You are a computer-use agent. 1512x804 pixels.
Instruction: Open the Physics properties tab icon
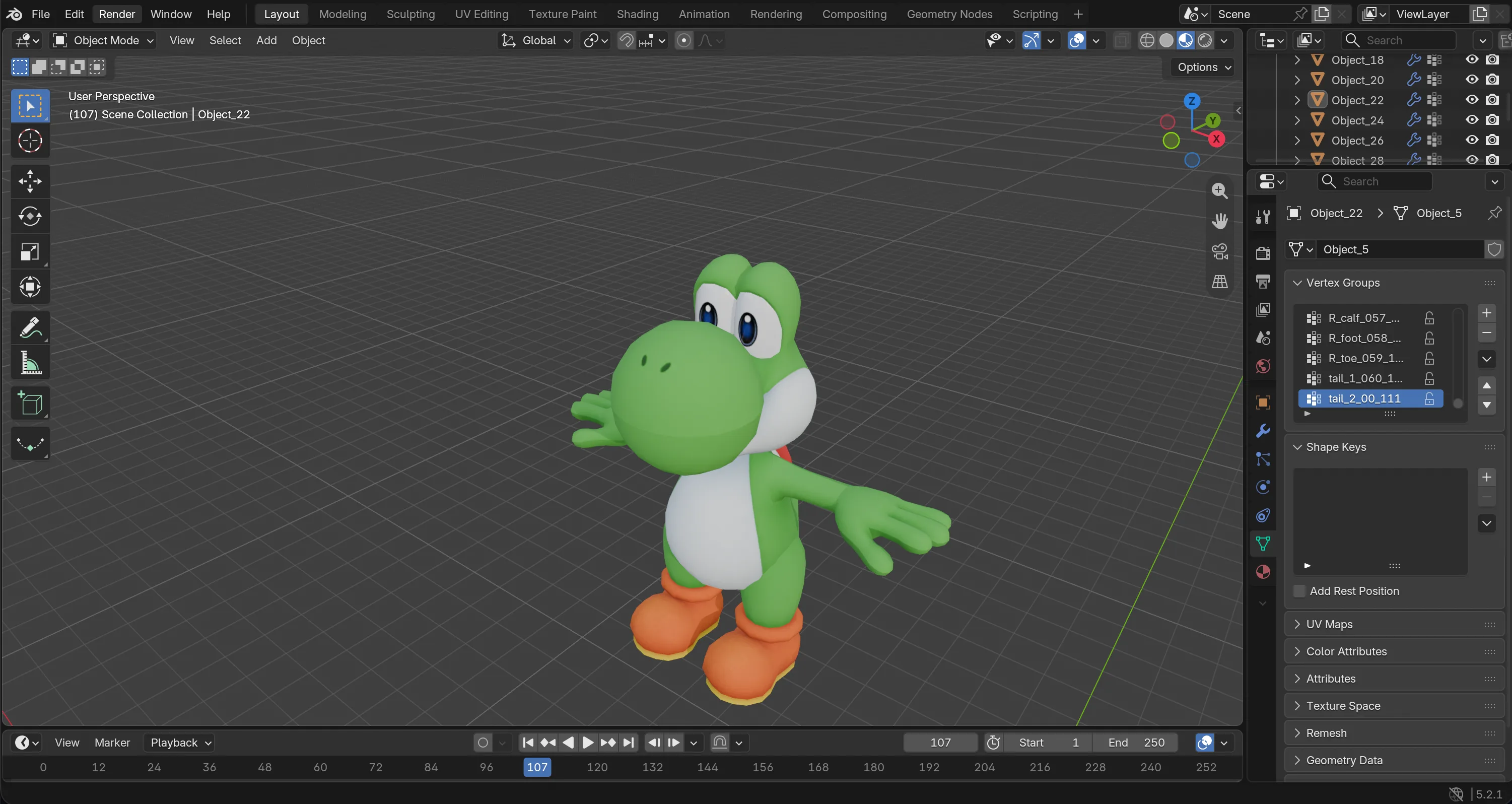(1263, 487)
